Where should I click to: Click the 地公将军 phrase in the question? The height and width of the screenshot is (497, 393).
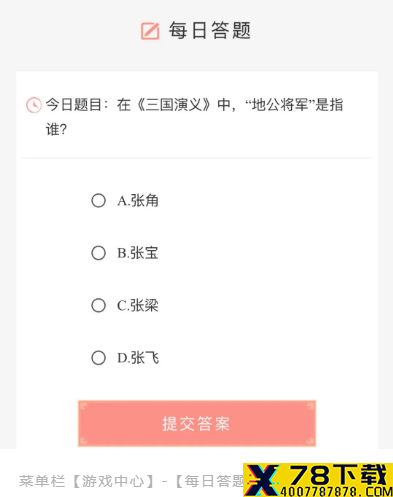coord(280,105)
